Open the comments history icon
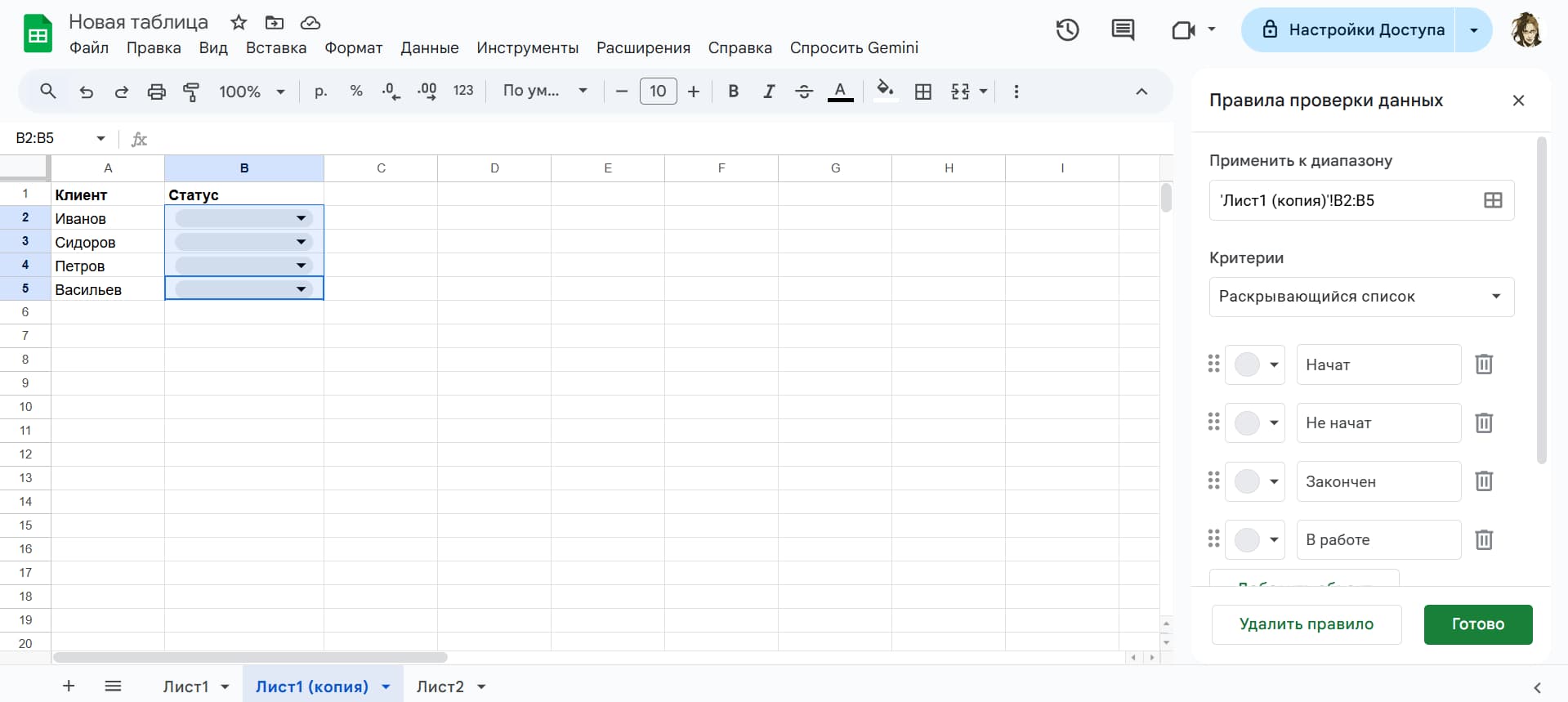Screen dimensions: 1568x702 coord(1123,30)
